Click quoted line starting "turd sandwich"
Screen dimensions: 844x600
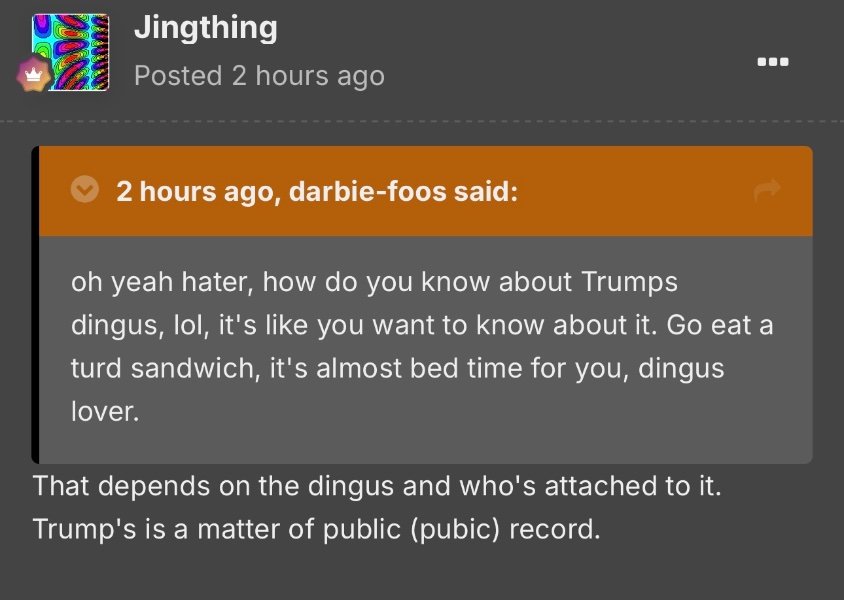point(397,369)
